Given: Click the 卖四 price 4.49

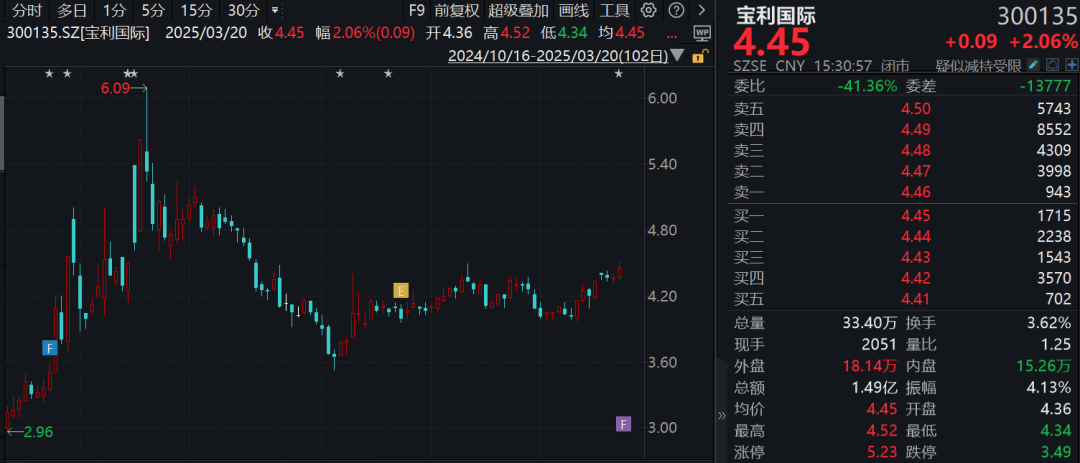Looking at the screenshot, I should [x=916, y=129].
